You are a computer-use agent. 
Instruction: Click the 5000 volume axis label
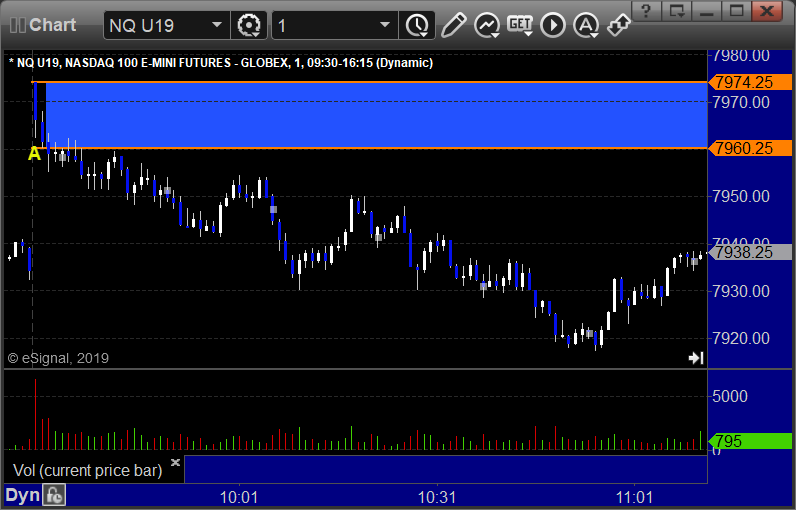[730, 396]
